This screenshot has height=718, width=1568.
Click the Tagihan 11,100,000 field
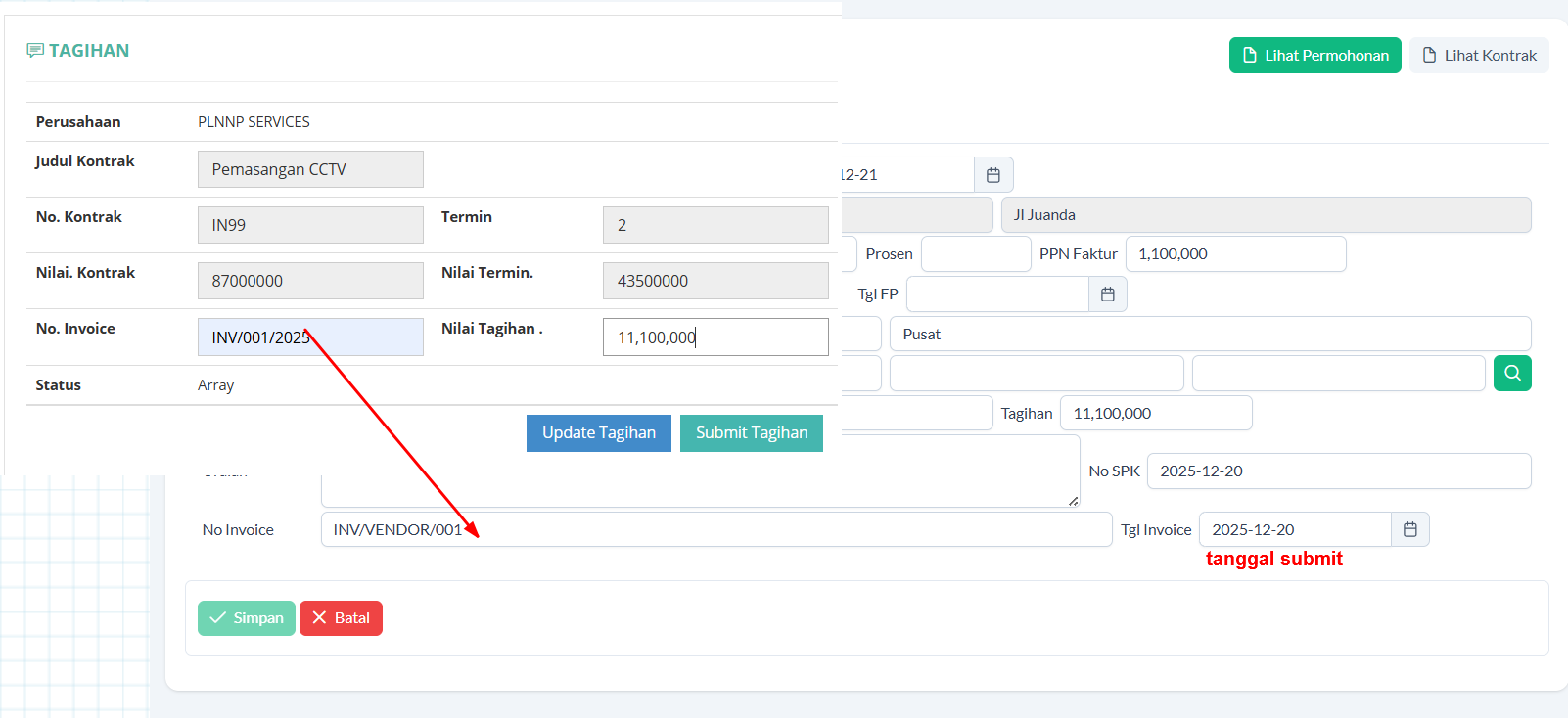(1155, 413)
